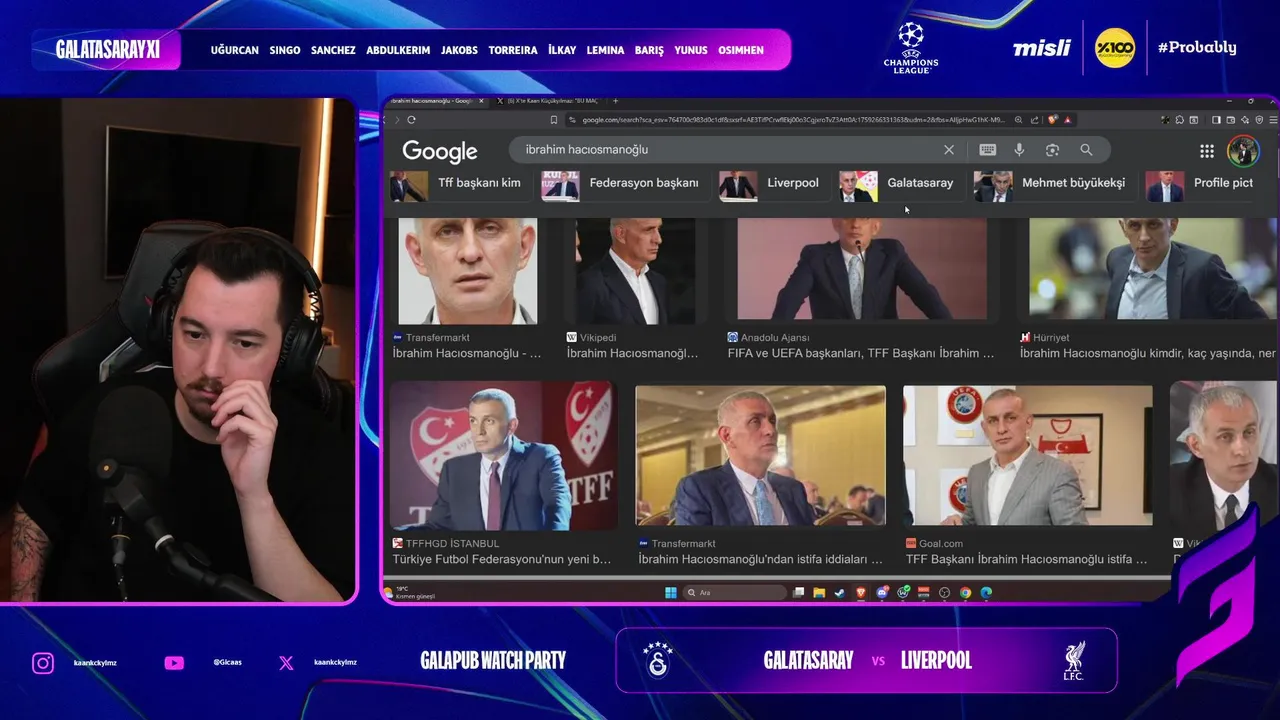
Task: Start Google voice search with microphone
Action: point(1019,150)
